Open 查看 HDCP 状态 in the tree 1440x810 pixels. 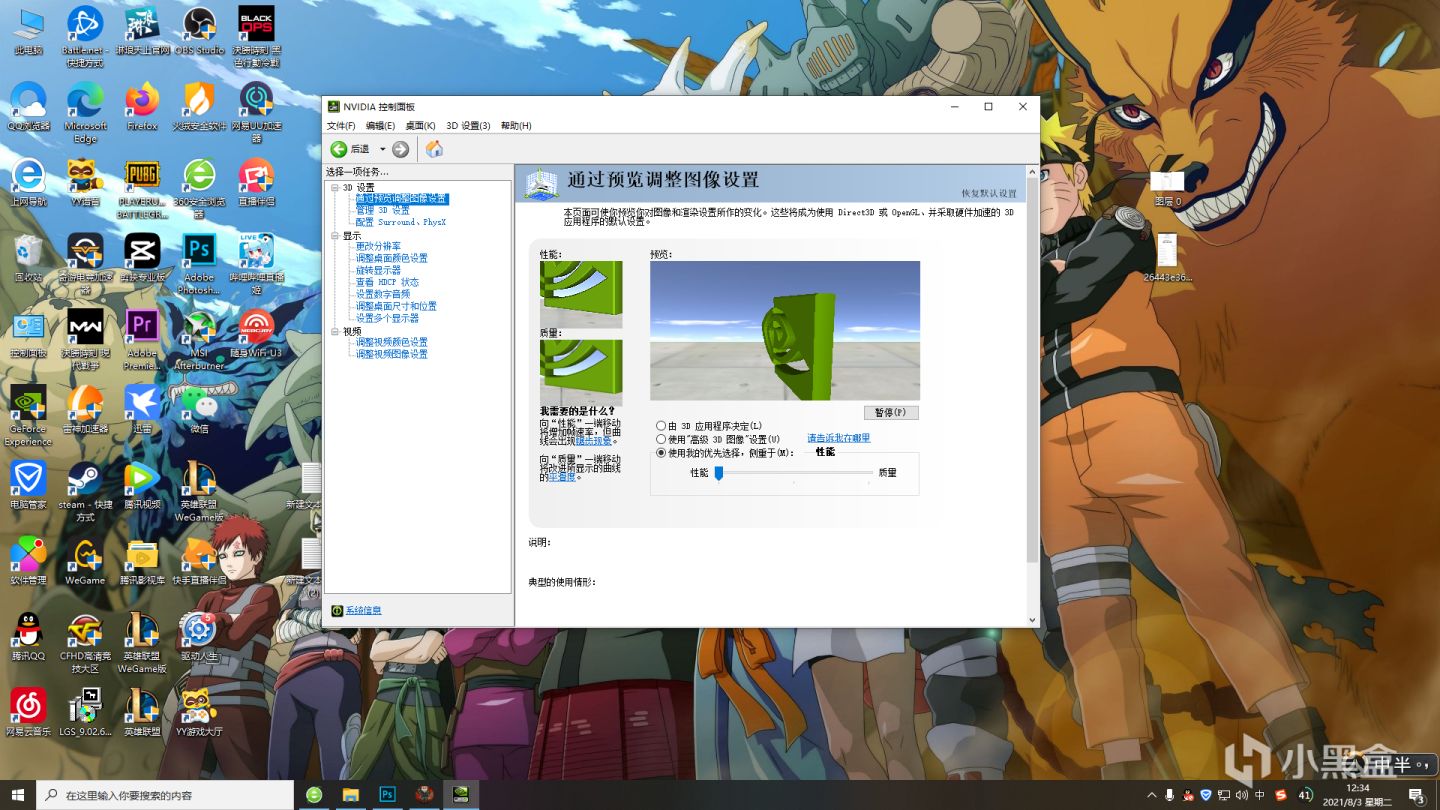388,282
